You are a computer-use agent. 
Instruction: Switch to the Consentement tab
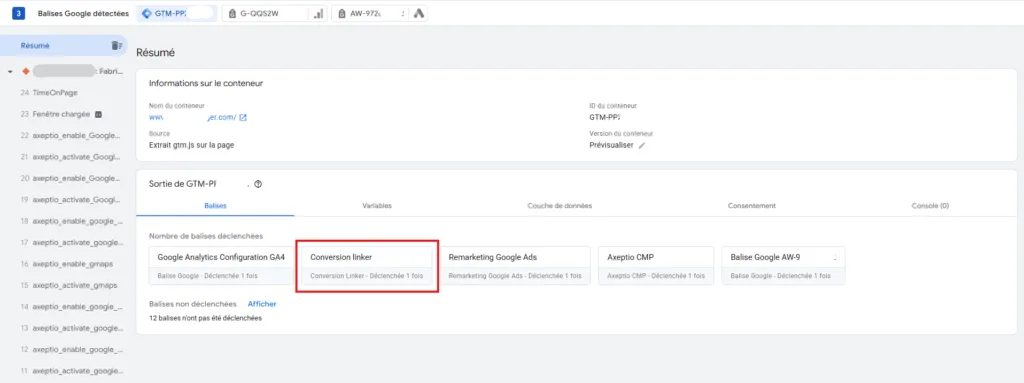tap(752, 206)
